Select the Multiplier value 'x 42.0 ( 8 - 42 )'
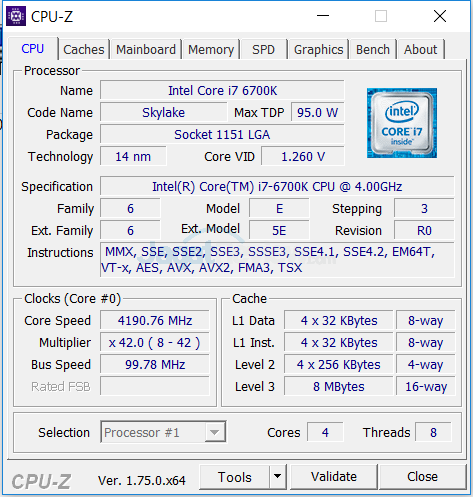This screenshot has width=473, height=497. [x=155, y=342]
